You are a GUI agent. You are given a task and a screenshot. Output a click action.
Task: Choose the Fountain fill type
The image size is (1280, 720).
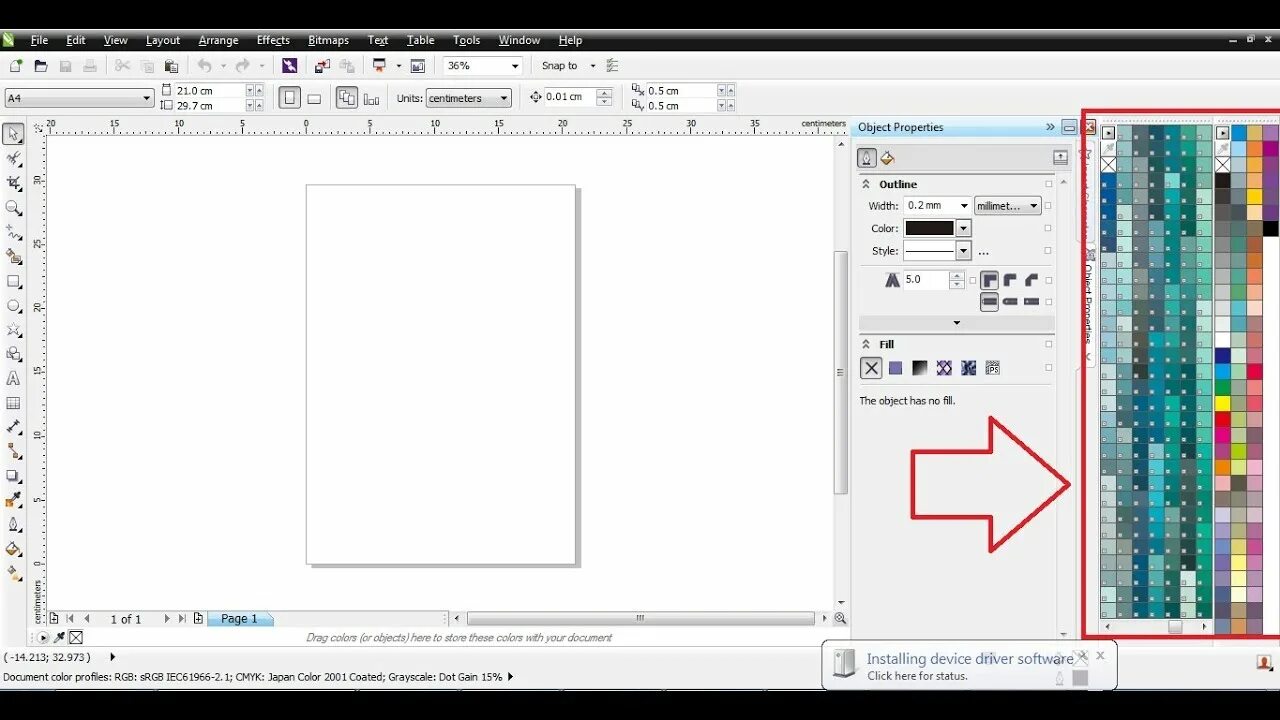pos(920,368)
